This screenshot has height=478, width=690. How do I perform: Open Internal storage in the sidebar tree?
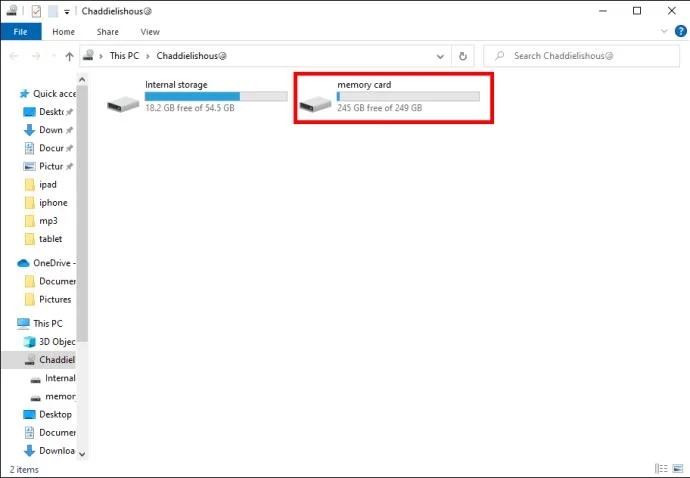point(53,378)
